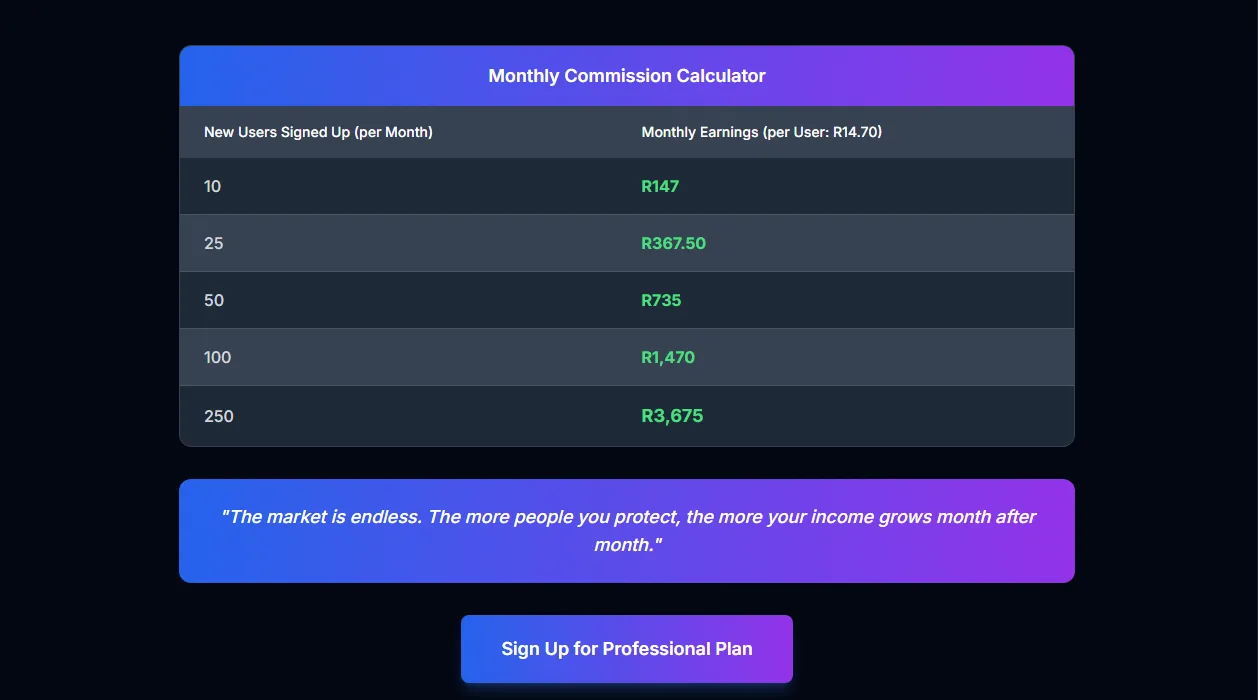Click the R147 earnings value
Image resolution: width=1258 pixels, height=700 pixels.
[660, 185]
